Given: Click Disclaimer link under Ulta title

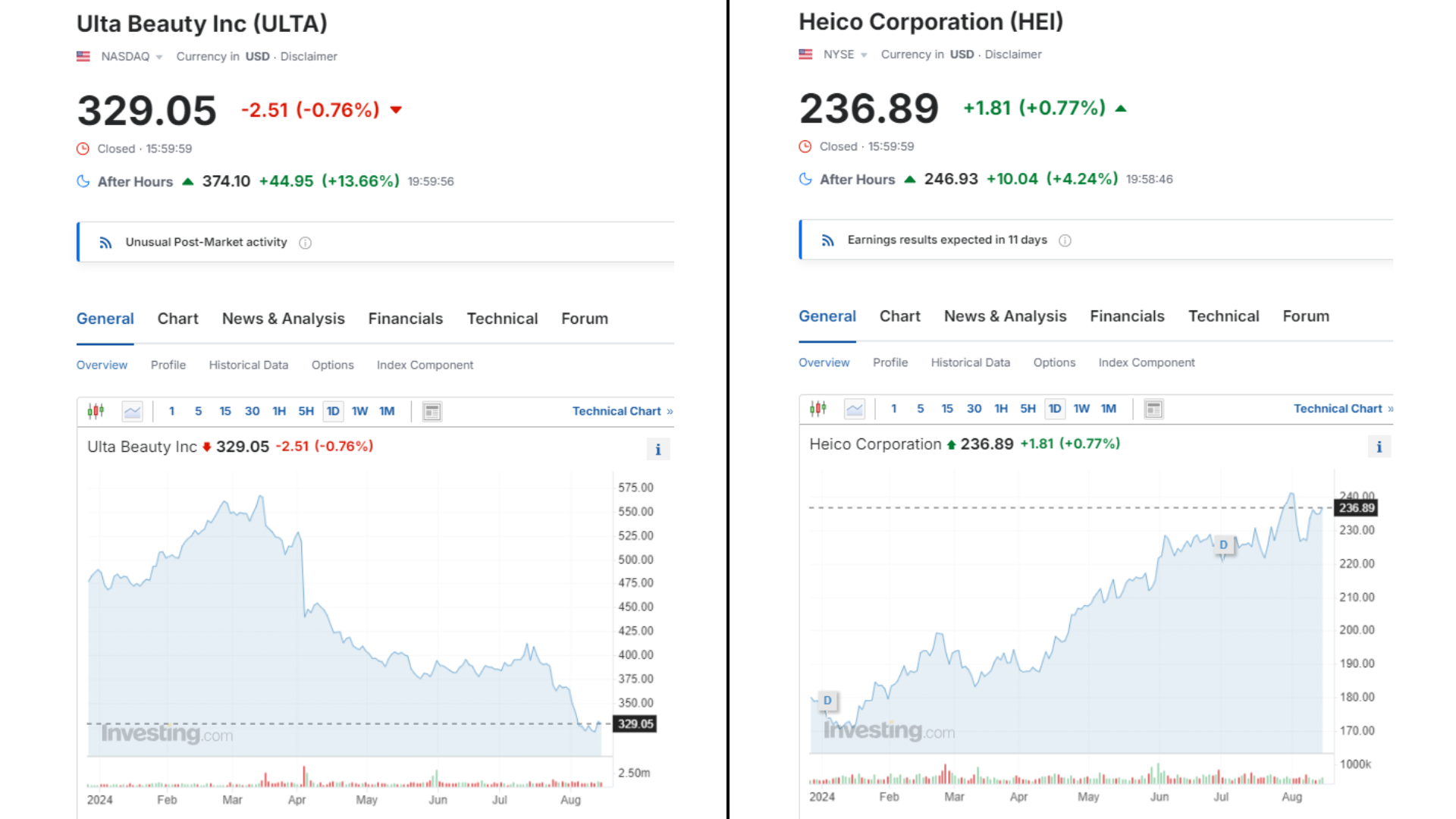Looking at the screenshot, I should [x=309, y=56].
